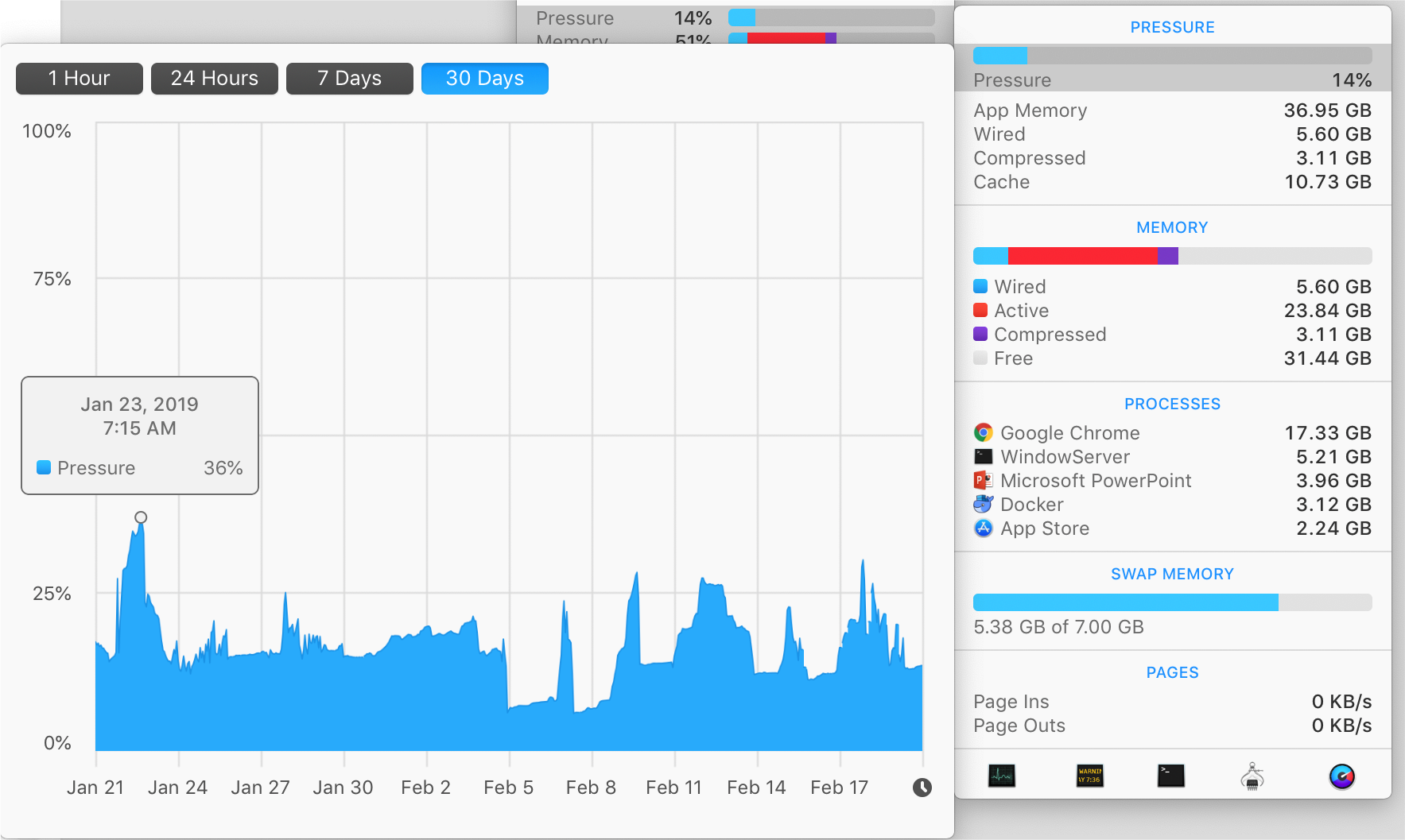Switch graph to 1 Hour view
This screenshot has width=1405, height=840.
point(80,79)
